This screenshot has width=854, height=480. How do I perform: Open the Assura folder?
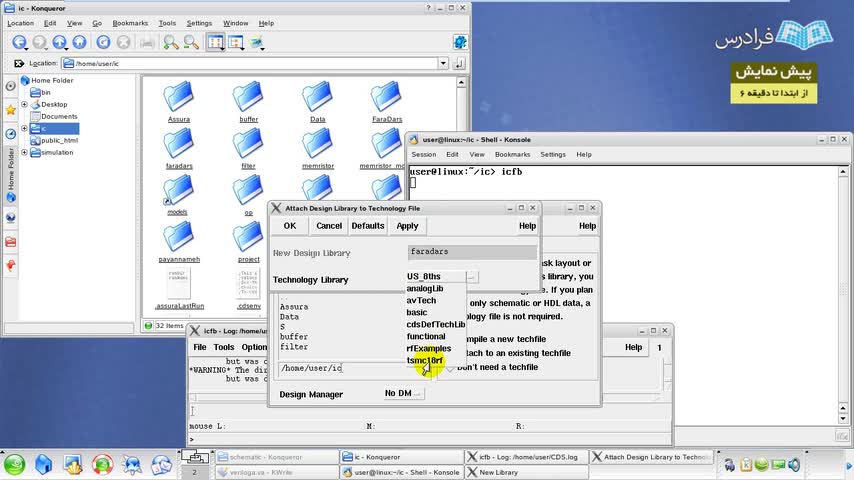[x=179, y=101]
